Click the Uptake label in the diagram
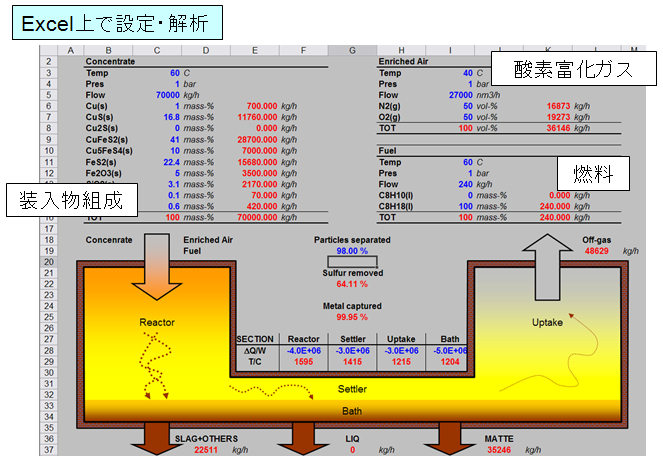663x462 pixels. click(548, 323)
